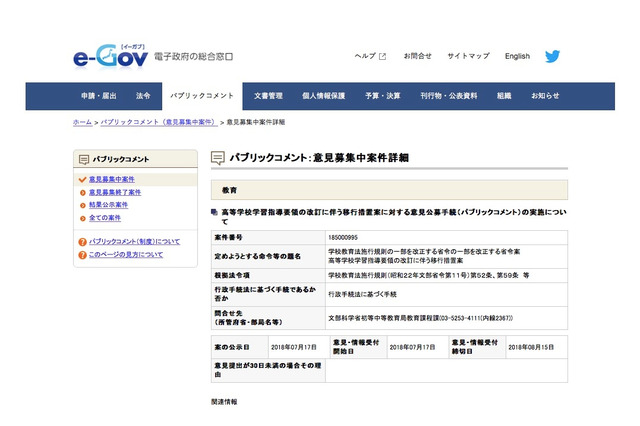
Task: Click the 行政手続法に基づく手続 value cell
Action: (447, 294)
